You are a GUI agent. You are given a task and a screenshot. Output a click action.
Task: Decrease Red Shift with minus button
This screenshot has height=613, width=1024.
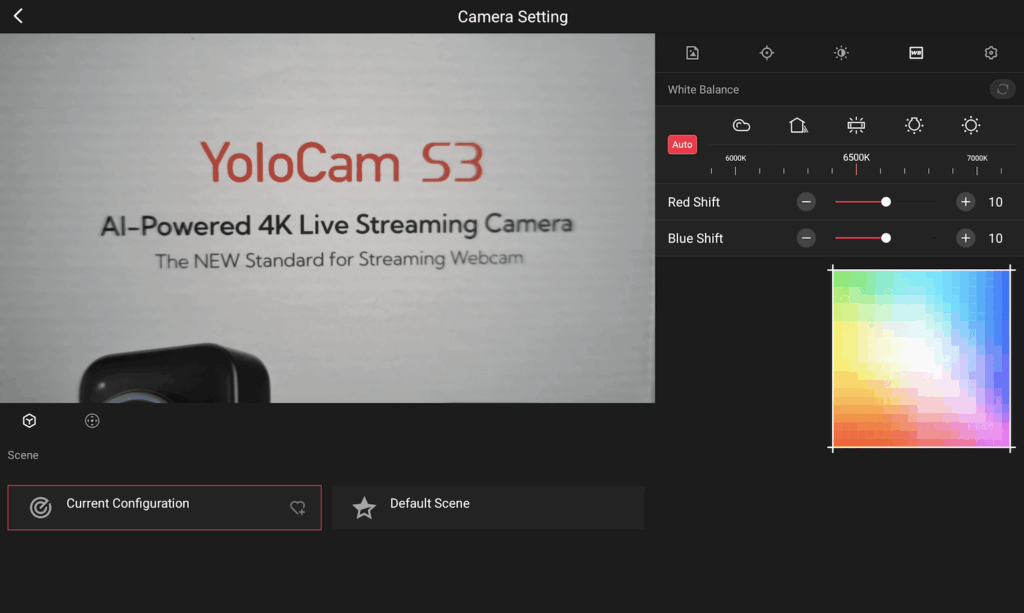coord(806,202)
